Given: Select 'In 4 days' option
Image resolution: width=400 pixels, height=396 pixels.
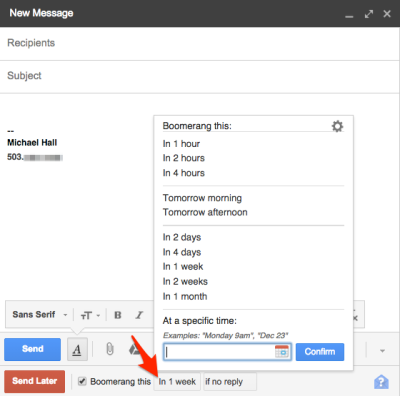Looking at the screenshot, I should coord(182,252).
